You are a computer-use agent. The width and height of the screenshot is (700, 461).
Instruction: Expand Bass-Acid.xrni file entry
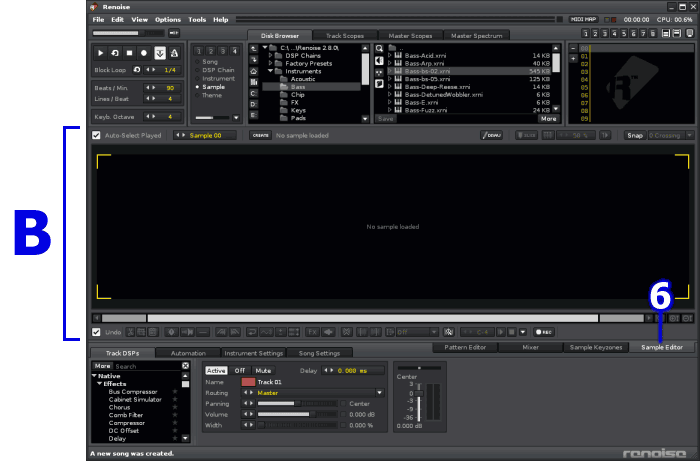390,56
